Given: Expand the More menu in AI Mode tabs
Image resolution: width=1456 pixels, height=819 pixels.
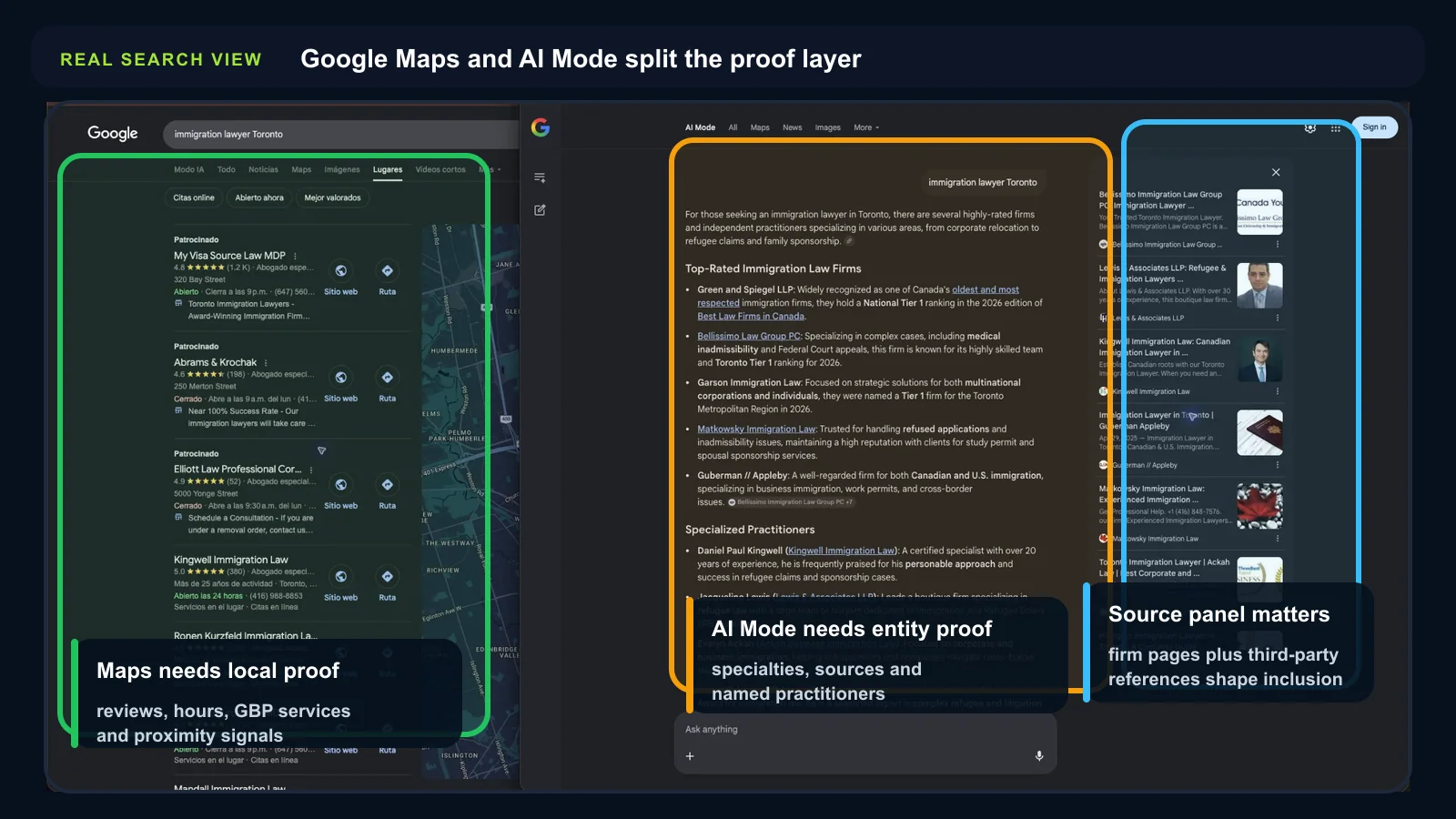Looking at the screenshot, I should 866,127.
